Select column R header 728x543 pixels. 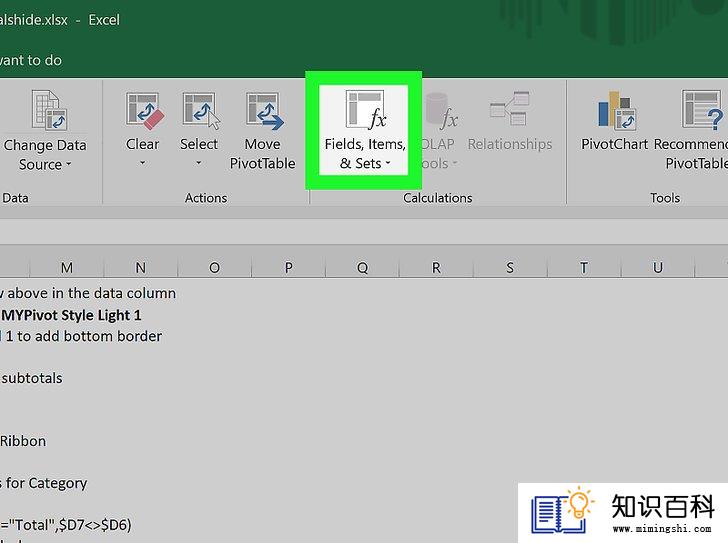click(436, 268)
